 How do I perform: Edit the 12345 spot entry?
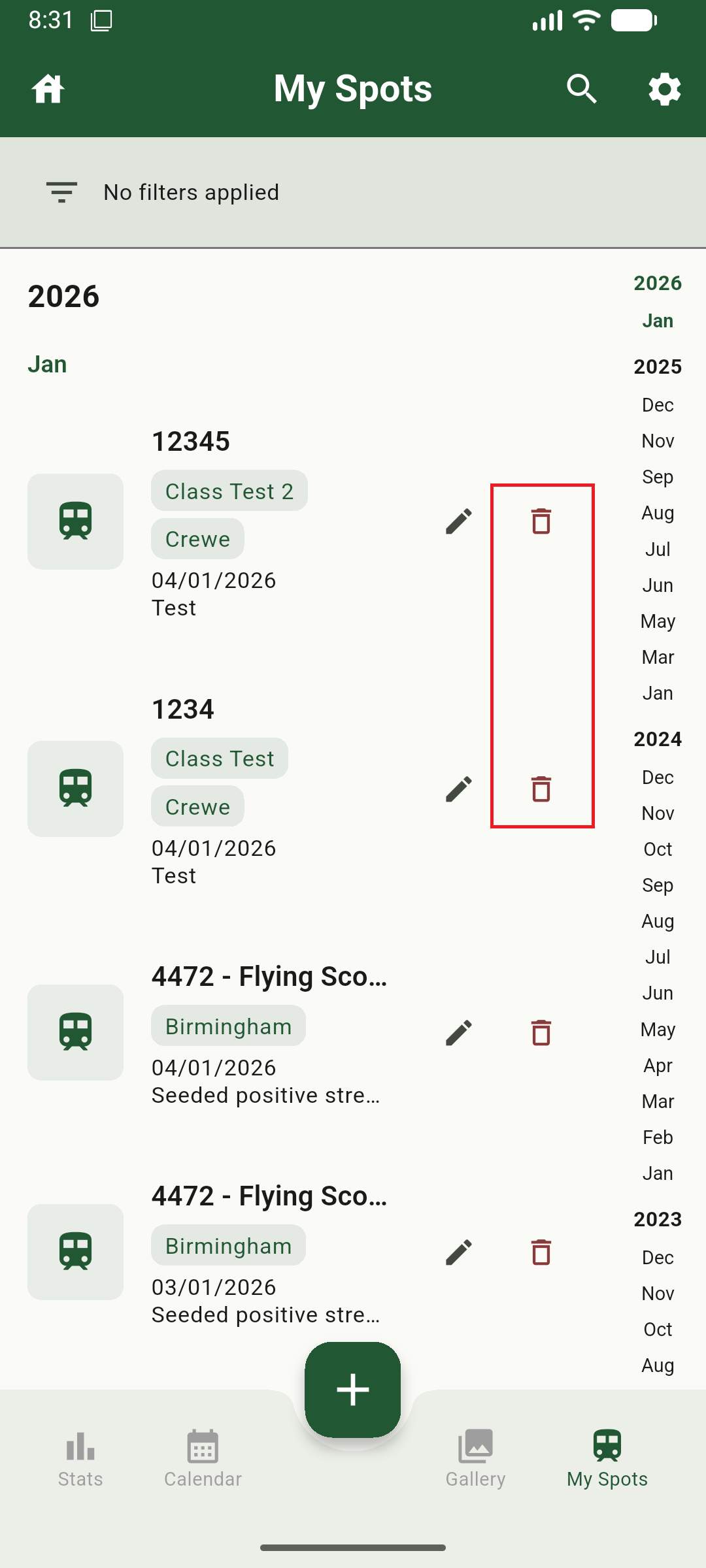point(459,521)
